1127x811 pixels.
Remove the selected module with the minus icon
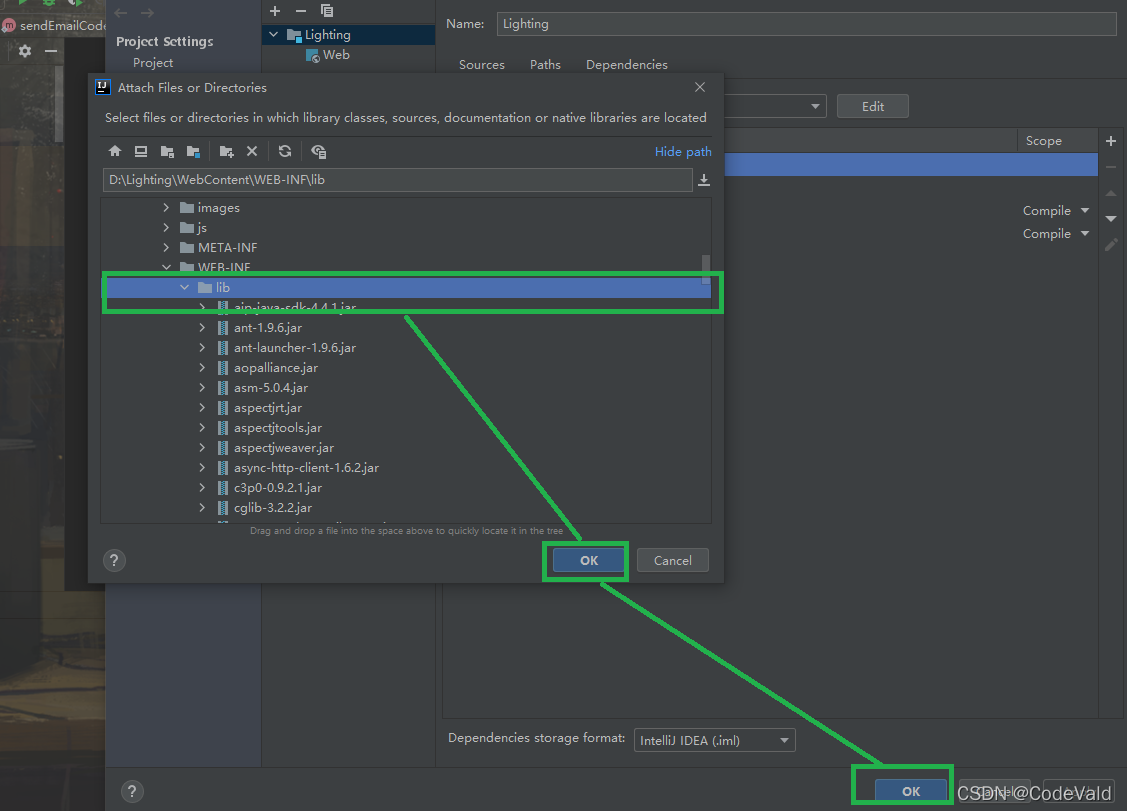301,11
